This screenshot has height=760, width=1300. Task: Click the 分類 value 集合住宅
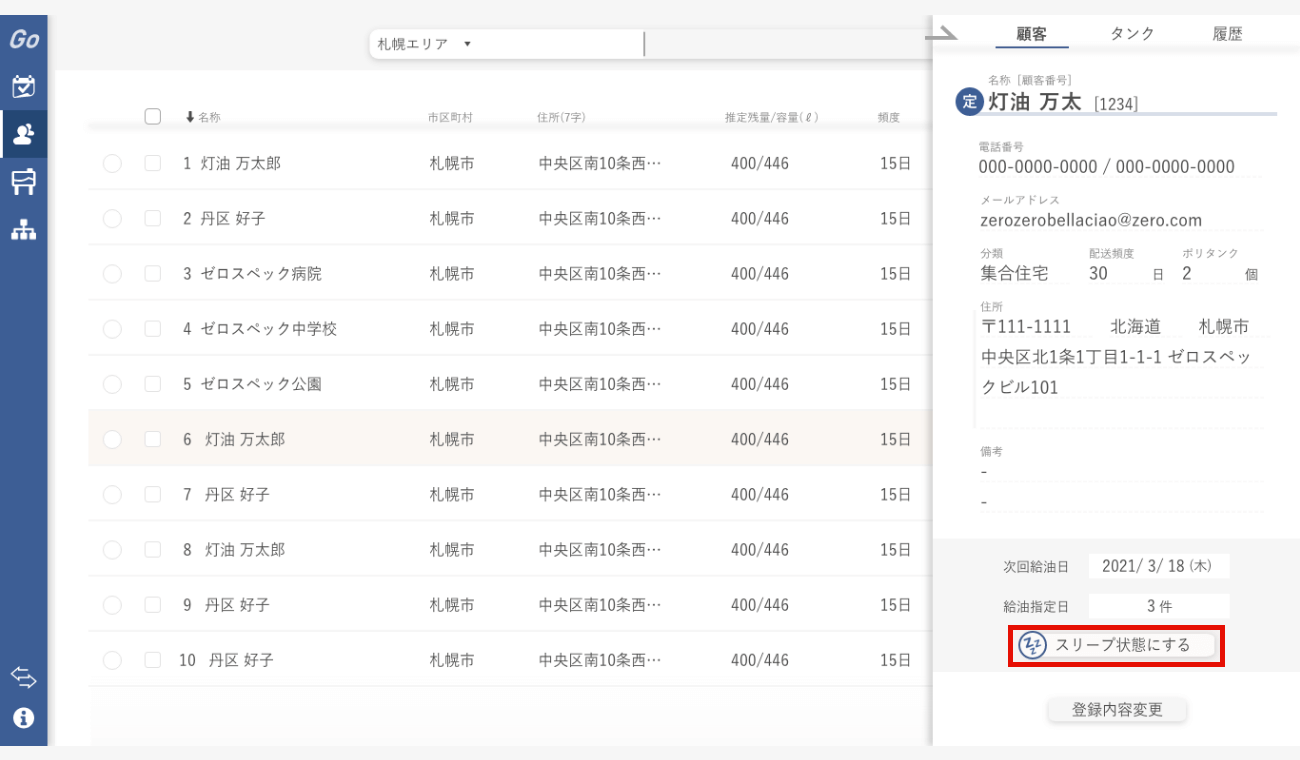pos(1015,273)
